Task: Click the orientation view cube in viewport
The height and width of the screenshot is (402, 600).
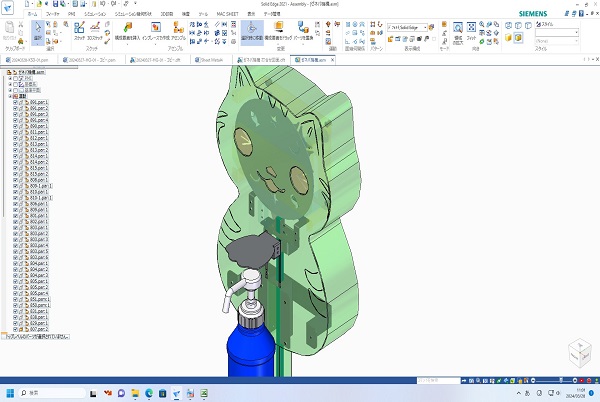Action: click(580, 353)
